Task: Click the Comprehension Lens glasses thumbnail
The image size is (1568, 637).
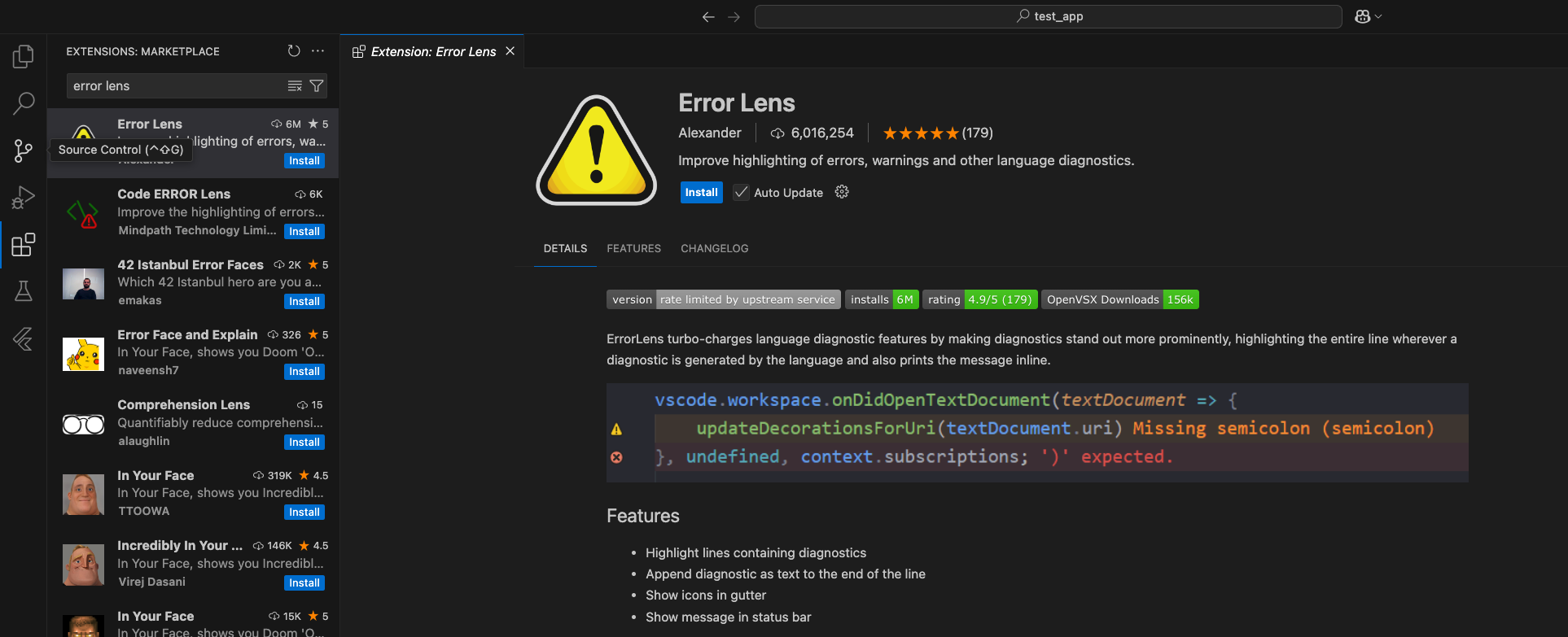Action: [84, 424]
